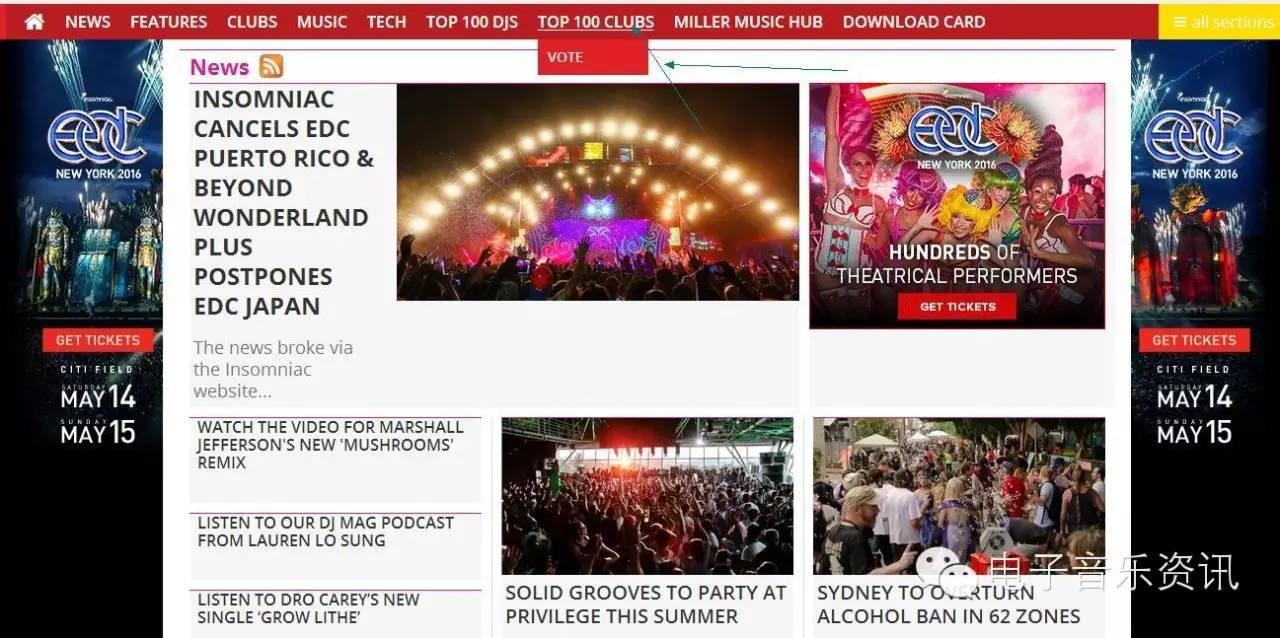Click GET TICKETS on the left banner
This screenshot has height=638, width=1280.
click(98, 340)
